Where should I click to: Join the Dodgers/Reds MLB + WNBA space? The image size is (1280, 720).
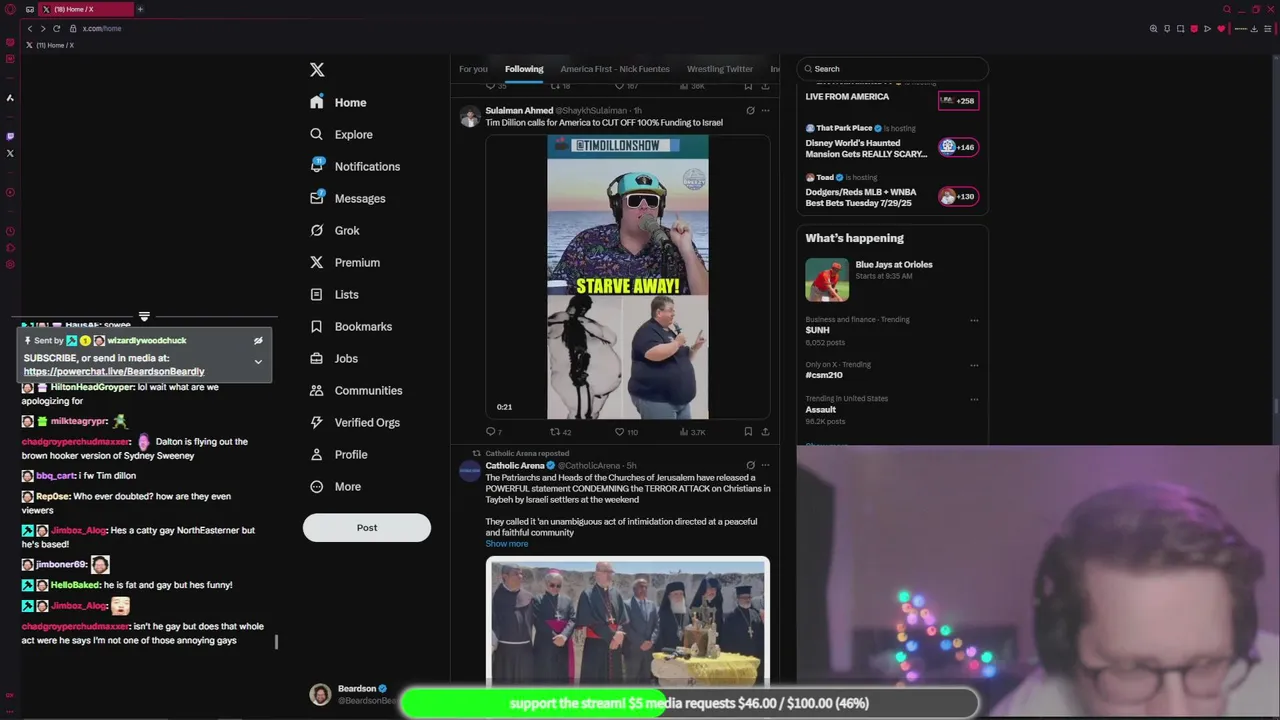pos(958,196)
